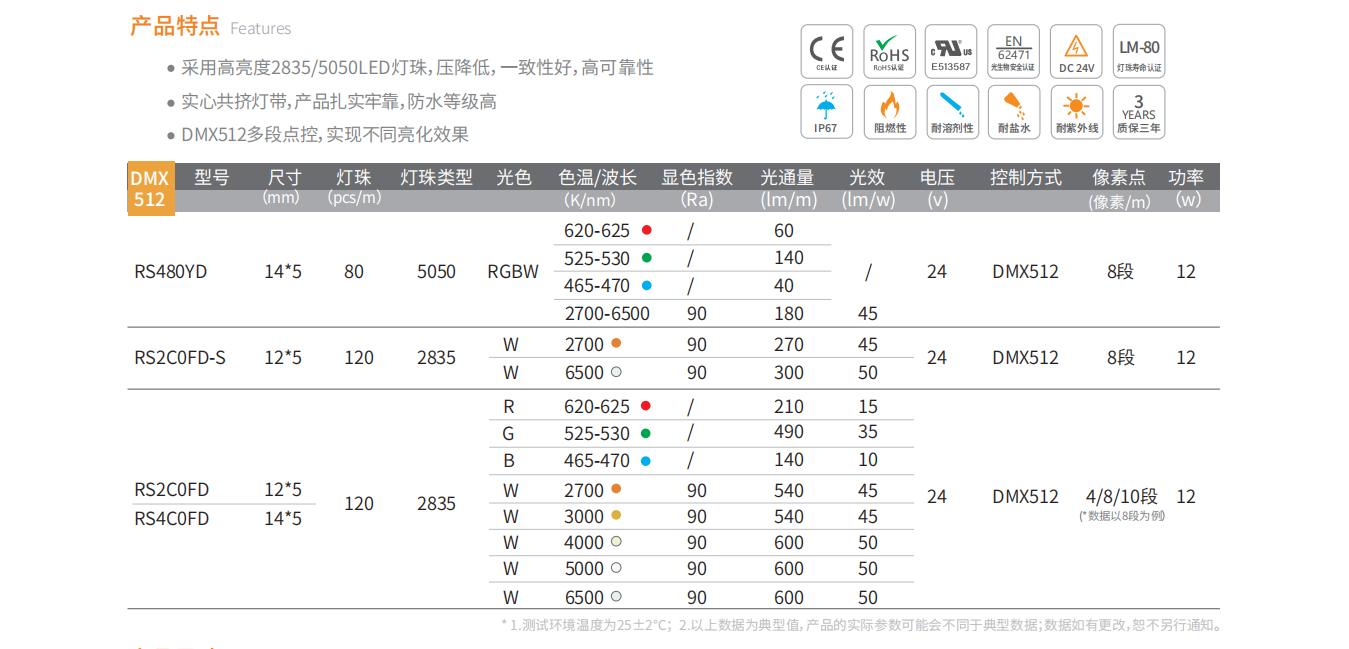
Task: Select the LM-80 lifetime certification badge
Action: point(1139,51)
